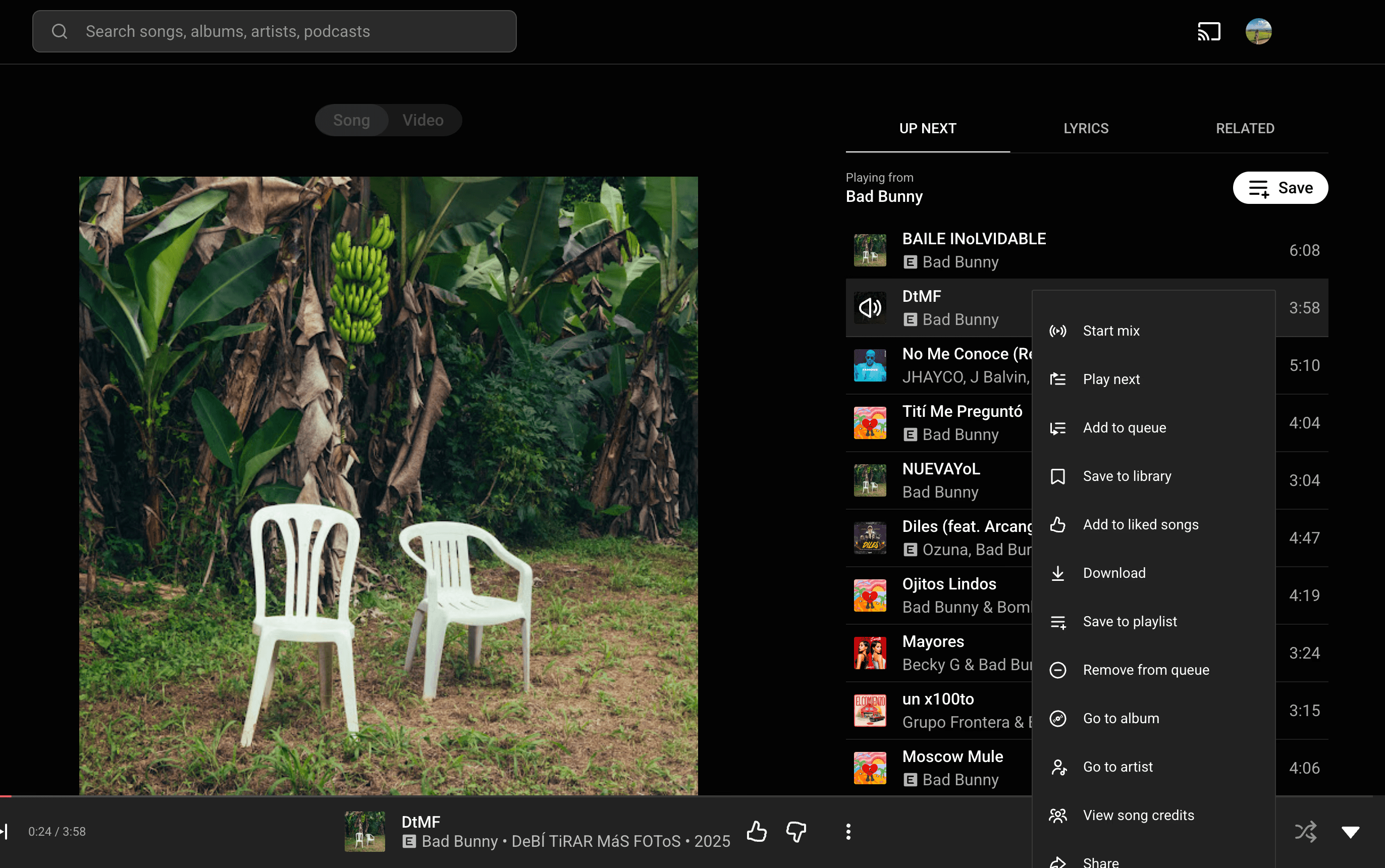Image resolution: width=1385 pixels, height=868 pixels.
Task: Click the player bar album thumbnail
Action: pos(364,831)
